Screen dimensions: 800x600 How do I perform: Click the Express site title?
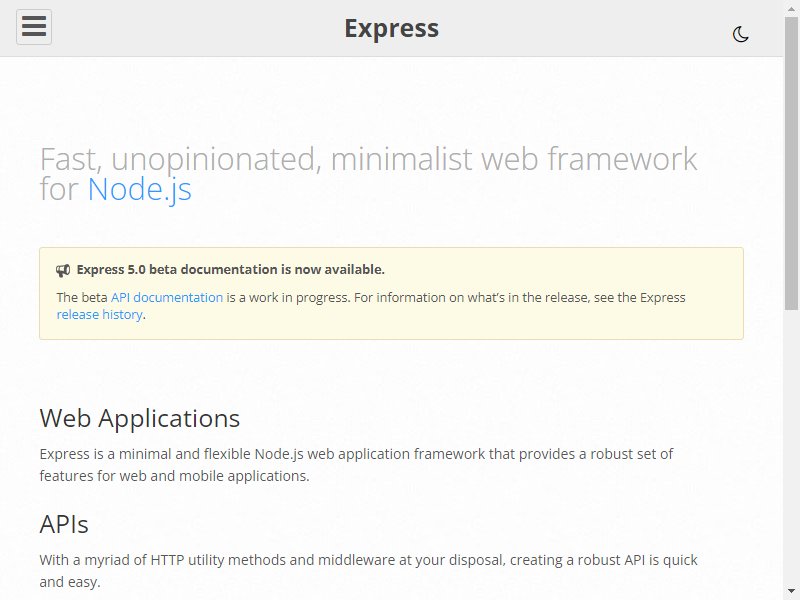pyautogui.click(x=391, y=28)
